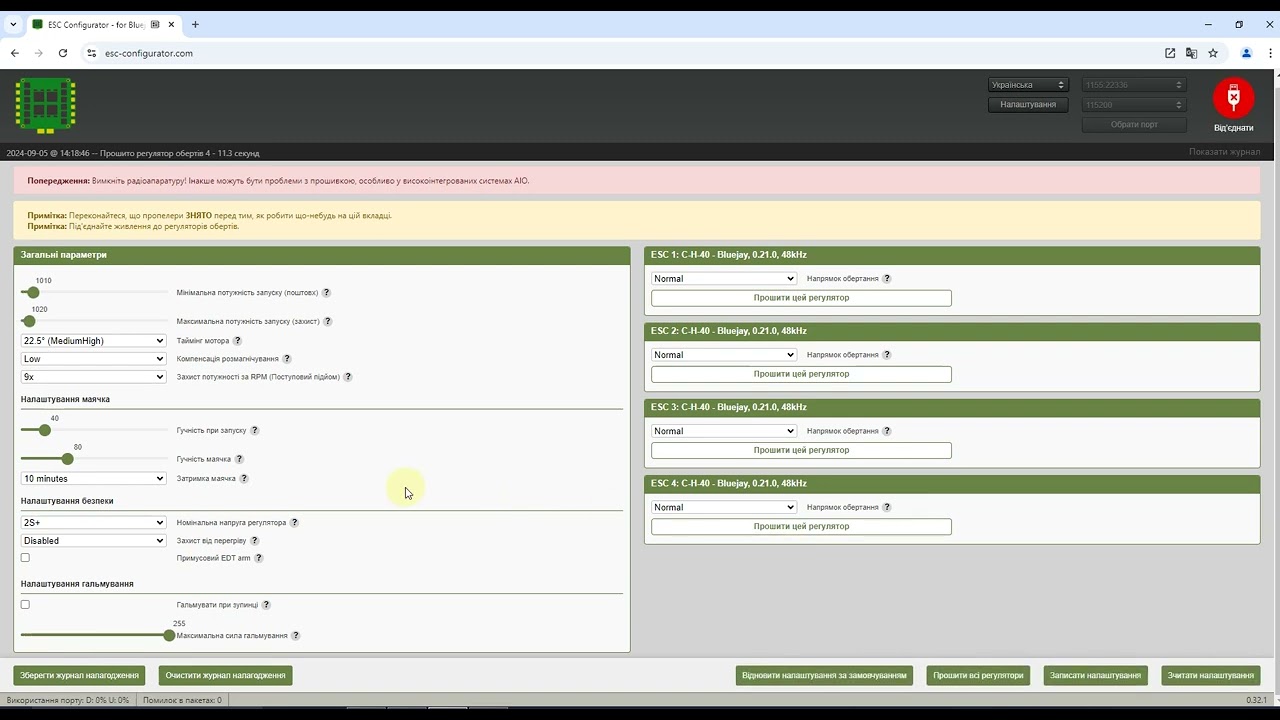This screenshot has width=1280, height=720.
Task: Open help icon for Затримка маячка
Action: point(244,479)
